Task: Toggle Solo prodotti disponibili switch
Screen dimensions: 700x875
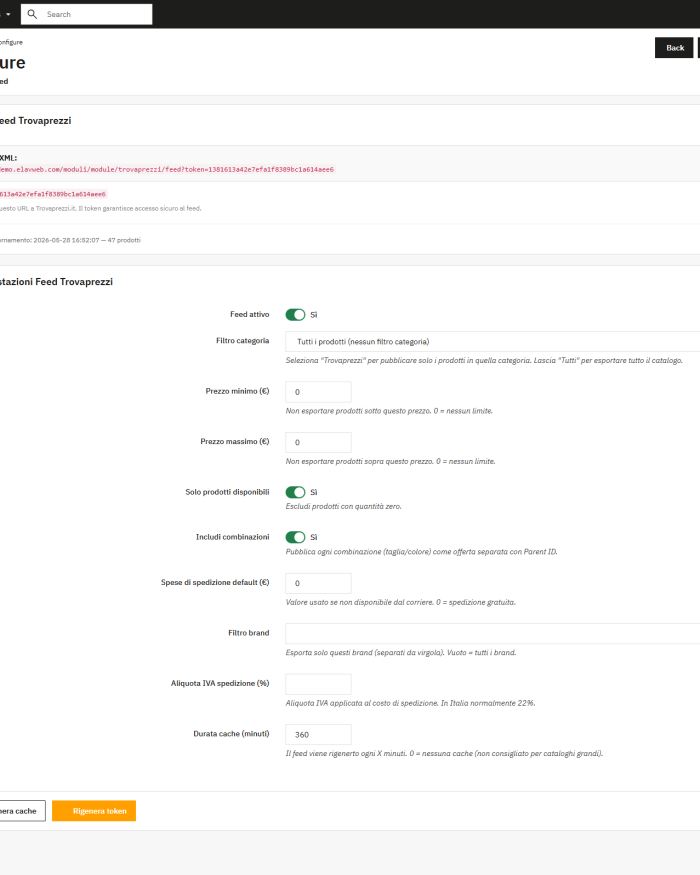Action: pyautogui.click(x=295, y=492)
